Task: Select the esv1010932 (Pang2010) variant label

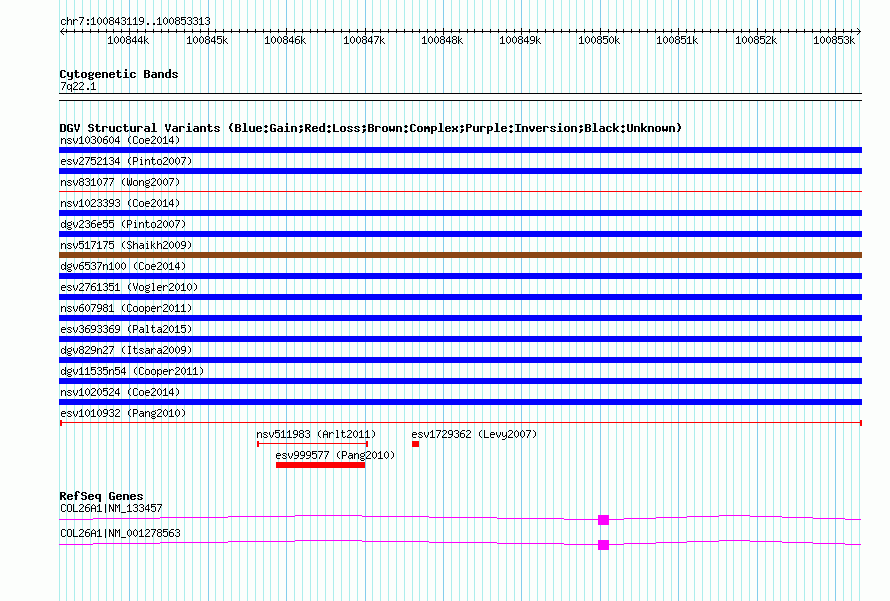Action: coord(122,413)
